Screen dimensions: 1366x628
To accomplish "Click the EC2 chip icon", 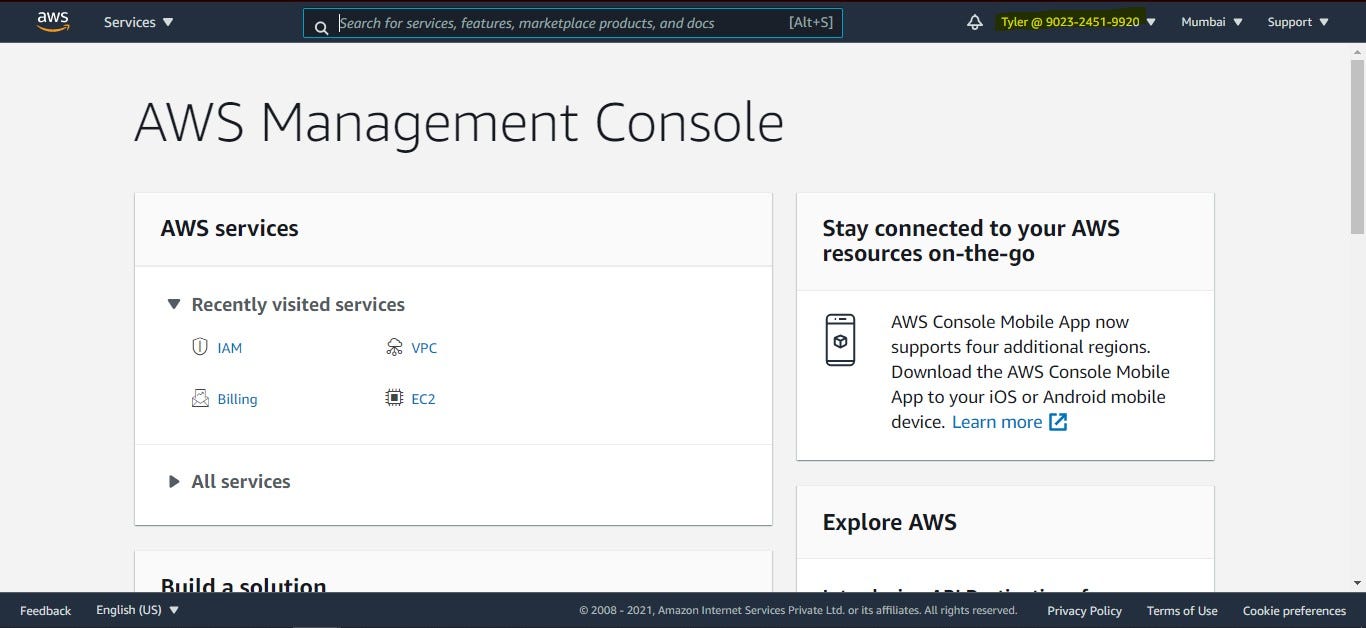I will click(x=394, y=398).
